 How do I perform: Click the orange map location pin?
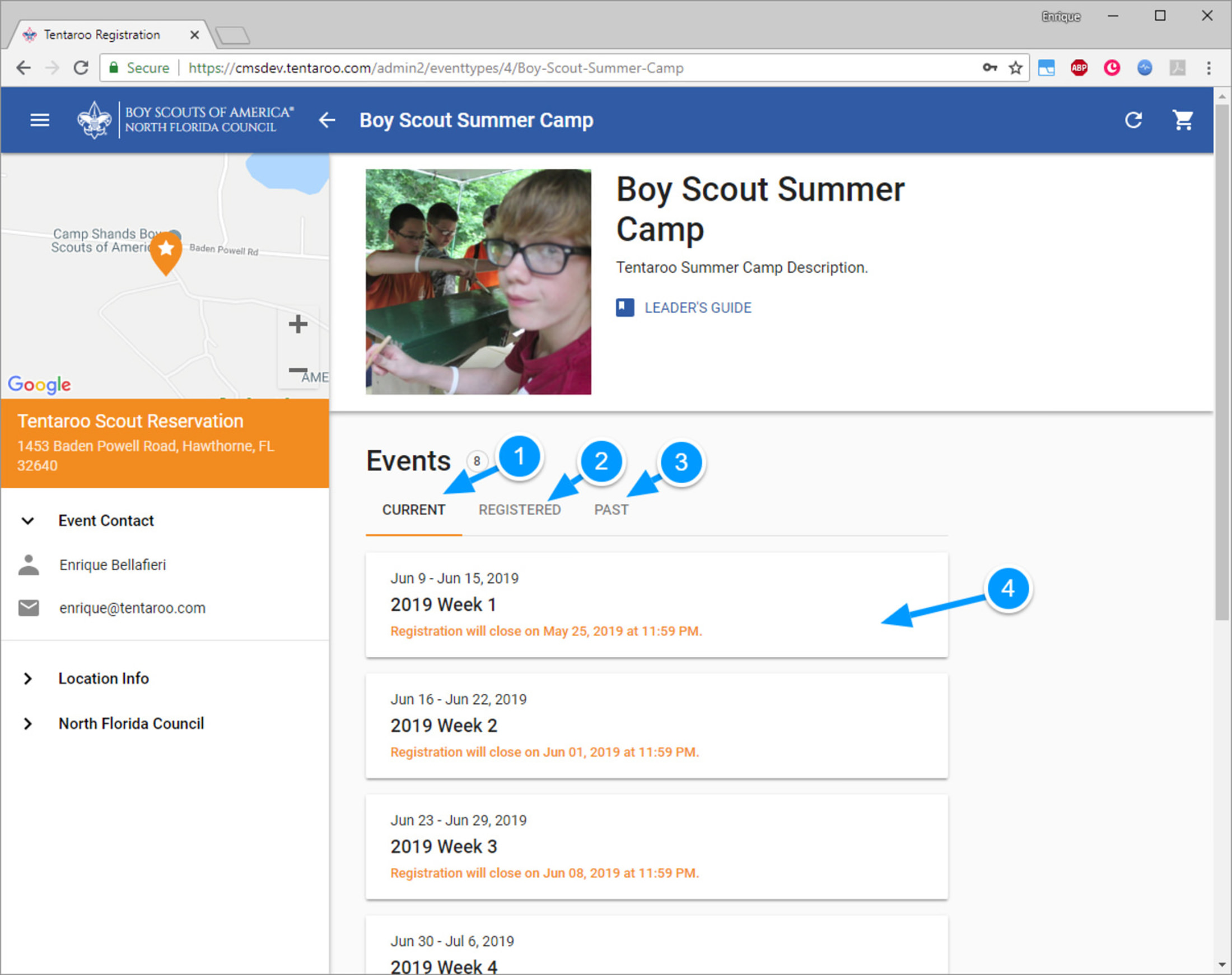tap(166, 252)
